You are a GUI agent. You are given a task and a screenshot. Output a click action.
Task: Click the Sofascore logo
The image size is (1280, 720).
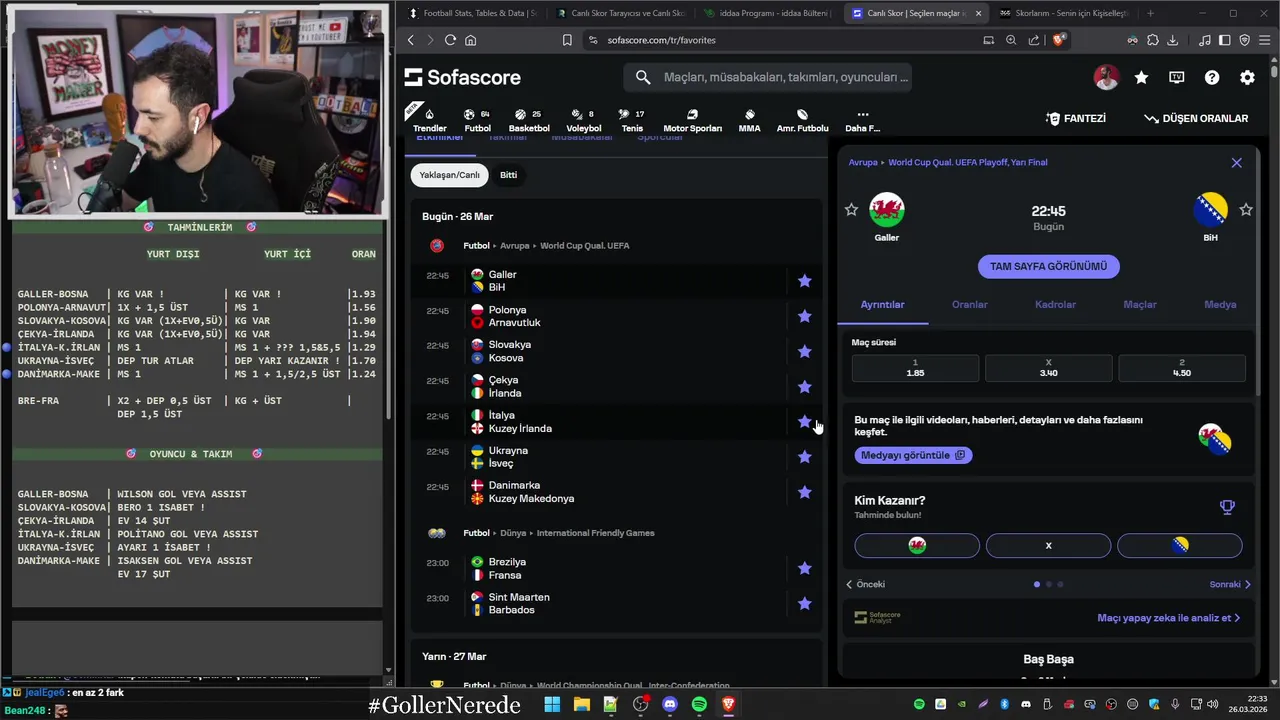(x=462, y=77)
